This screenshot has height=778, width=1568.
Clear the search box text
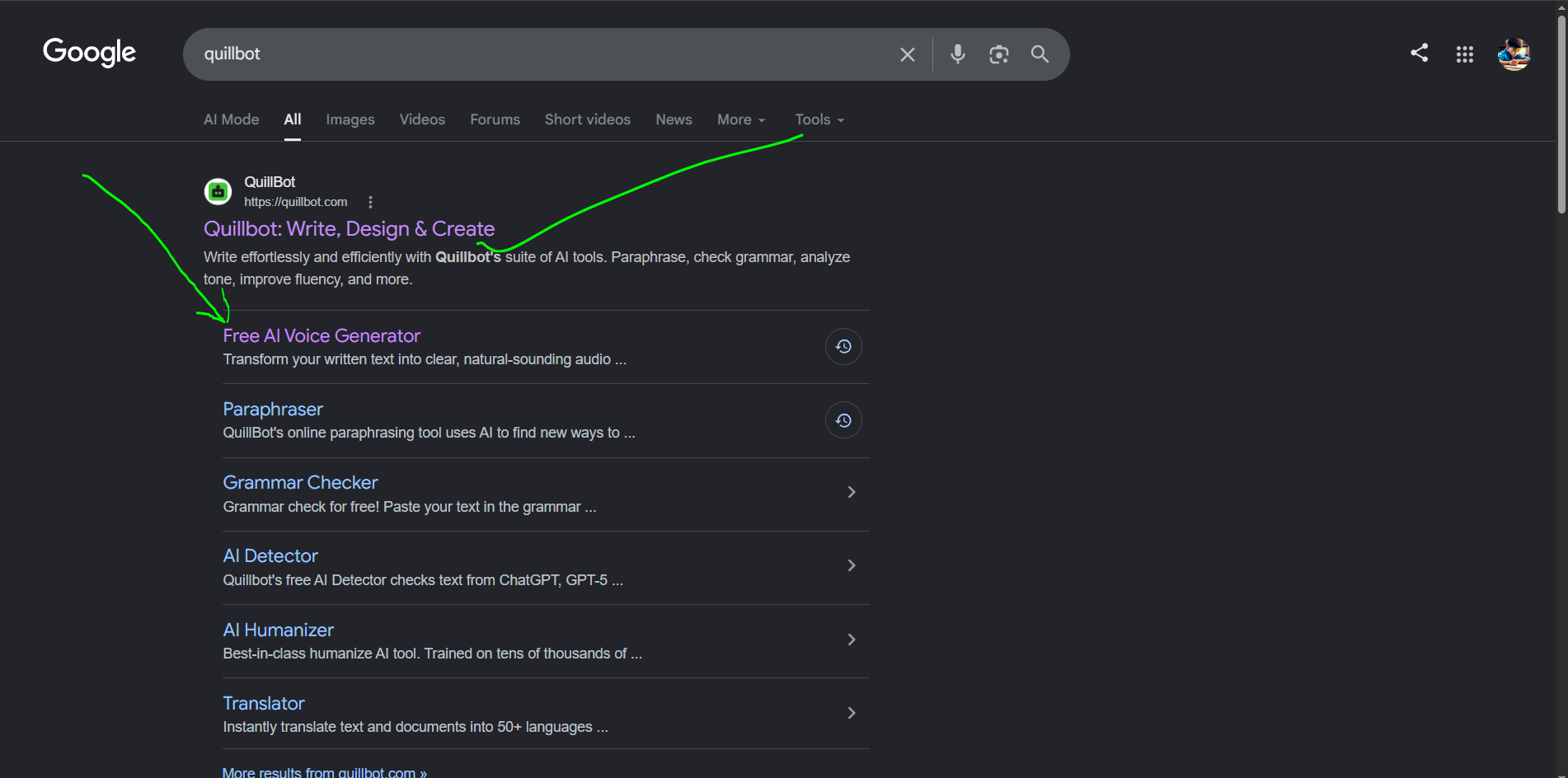pyautogui.click(x=907, y=54)
